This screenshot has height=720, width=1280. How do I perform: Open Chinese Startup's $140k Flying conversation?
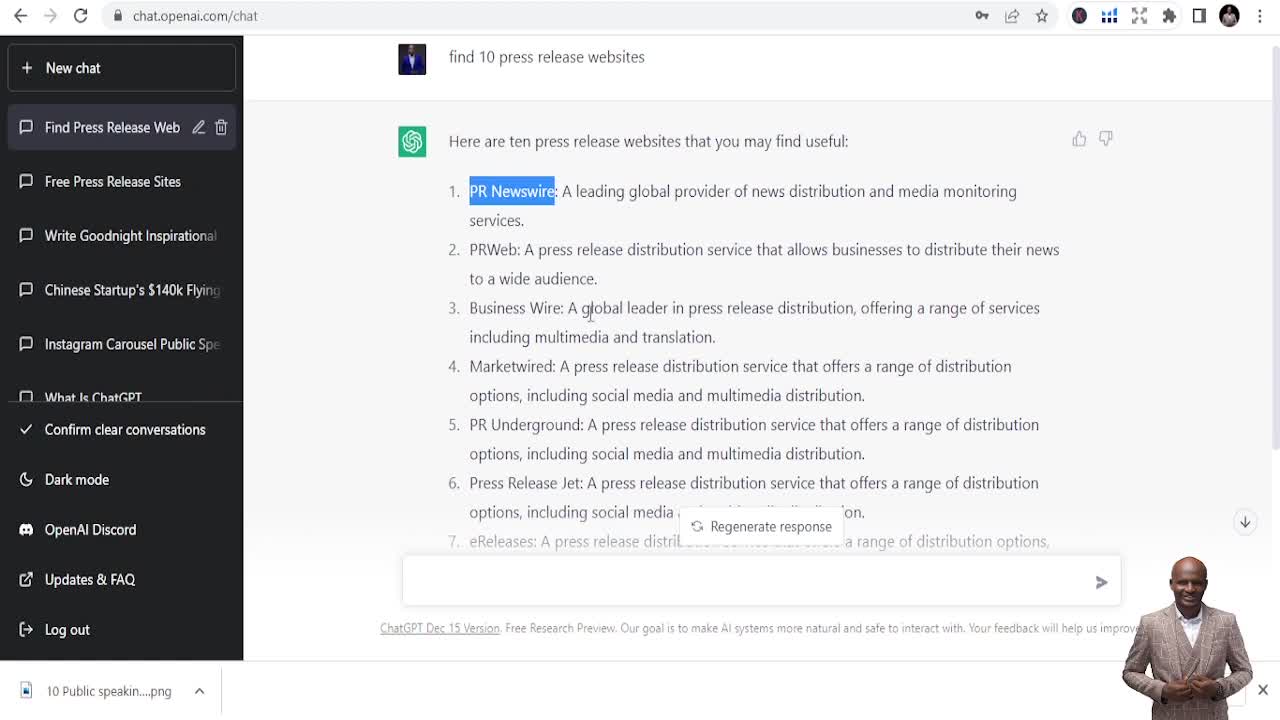pos(121,290)
